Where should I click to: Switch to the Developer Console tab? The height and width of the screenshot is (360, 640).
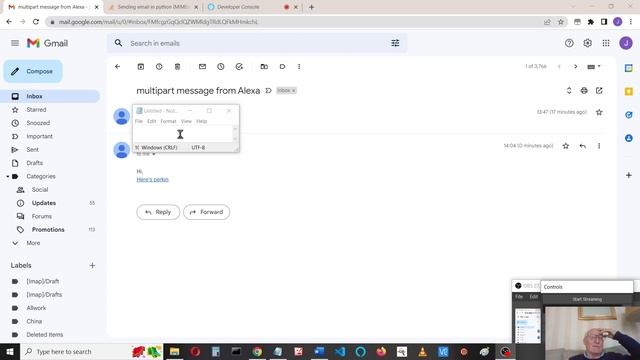click(x=238, y=7)
